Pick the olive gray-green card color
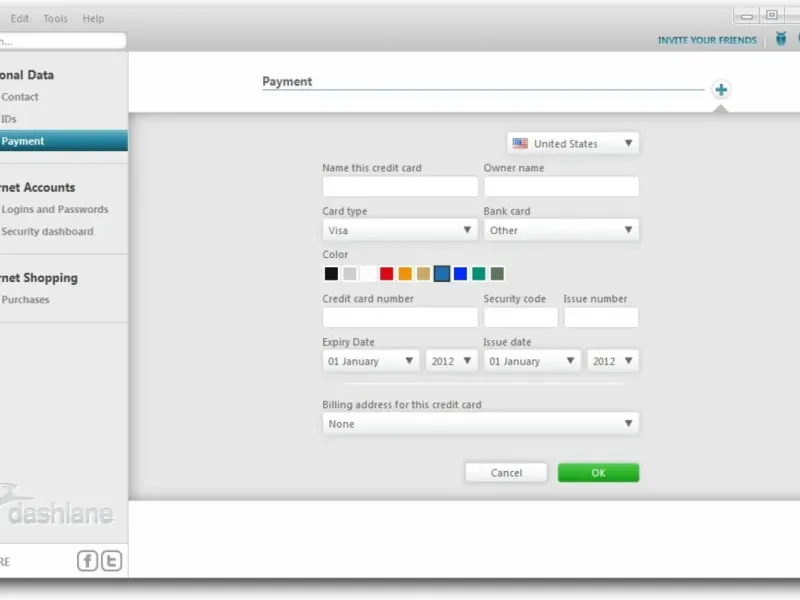800x600 pixels. pyautogui.click(x=497, y=274)
